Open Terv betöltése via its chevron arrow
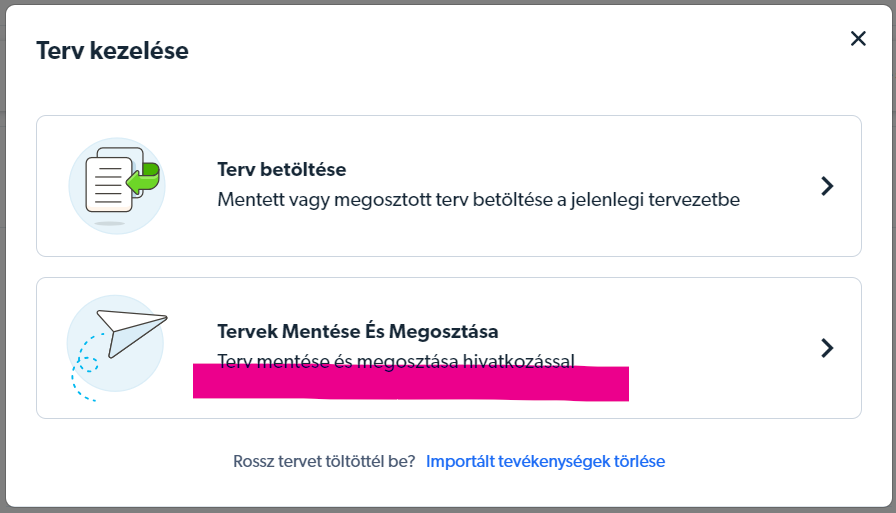 tap(827, 186)
